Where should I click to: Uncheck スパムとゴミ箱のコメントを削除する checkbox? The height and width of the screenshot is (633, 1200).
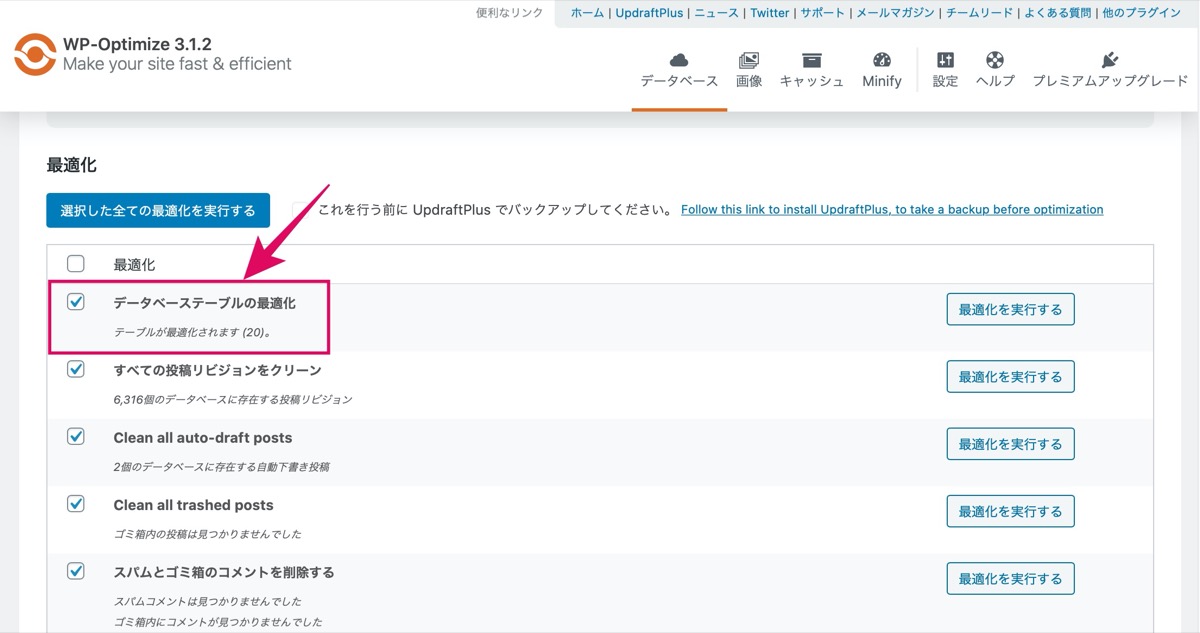[x=76, y=571]
